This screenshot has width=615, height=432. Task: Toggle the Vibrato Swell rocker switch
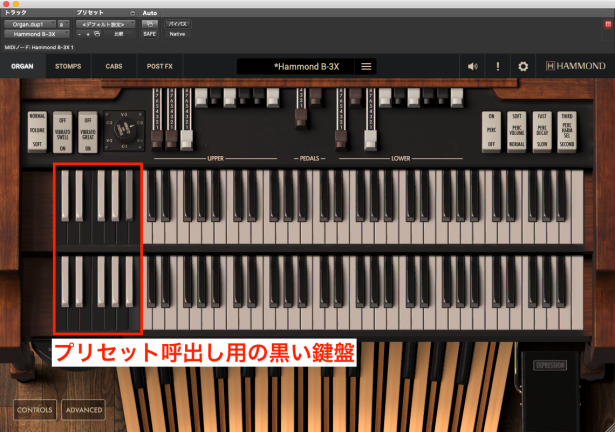62,132
